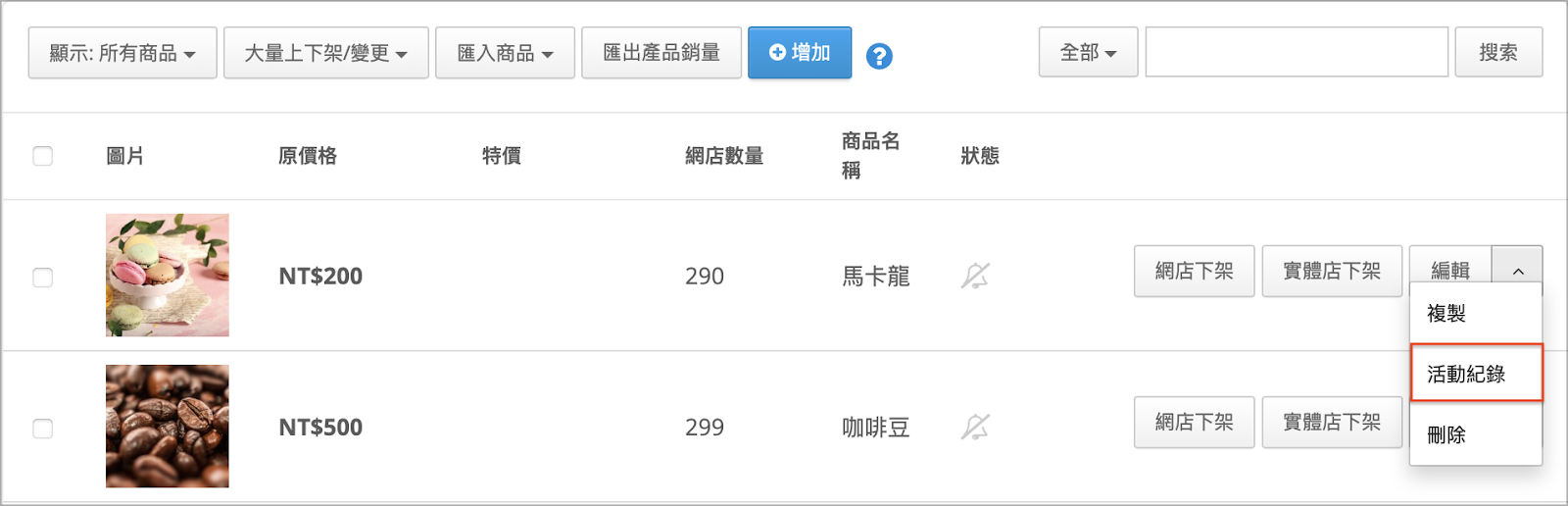This screenshot has height=506, width=1568.
Task: Click the muted bell icon for 咖啡豆
Action: [975, 427]
